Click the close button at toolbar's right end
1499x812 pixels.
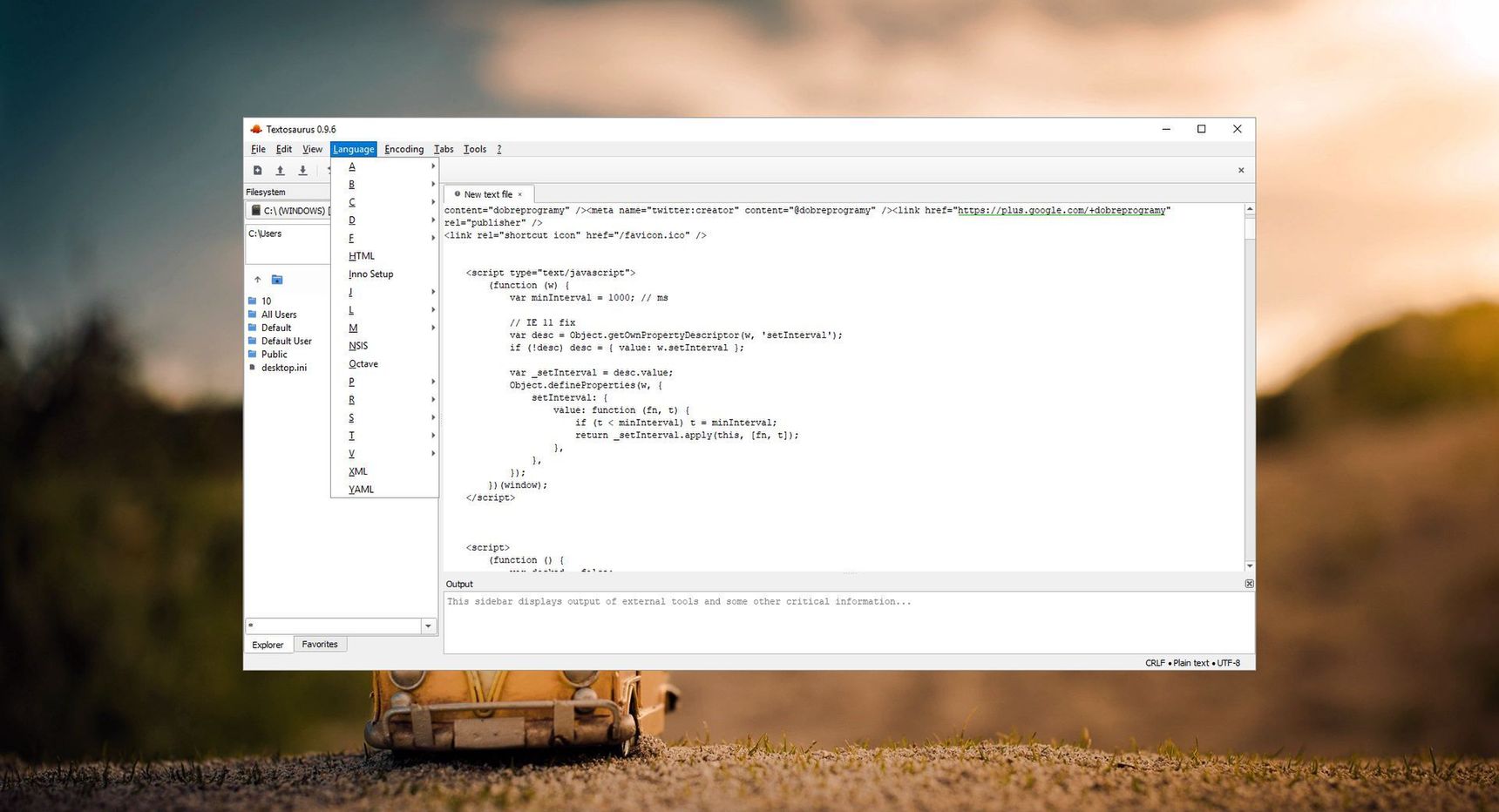1241,170
